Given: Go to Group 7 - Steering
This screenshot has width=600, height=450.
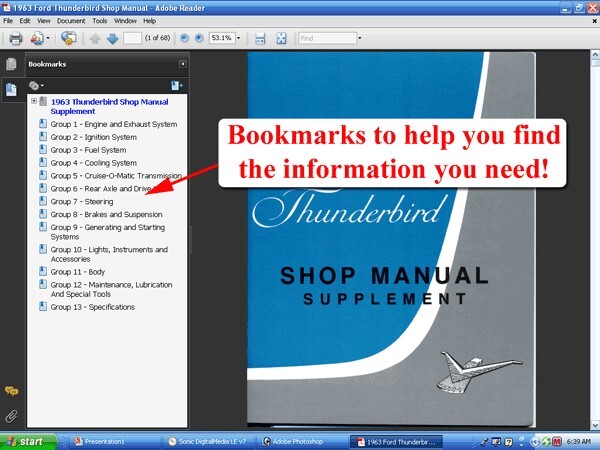Looking at the screenshot, I should [x=82, y=202].
